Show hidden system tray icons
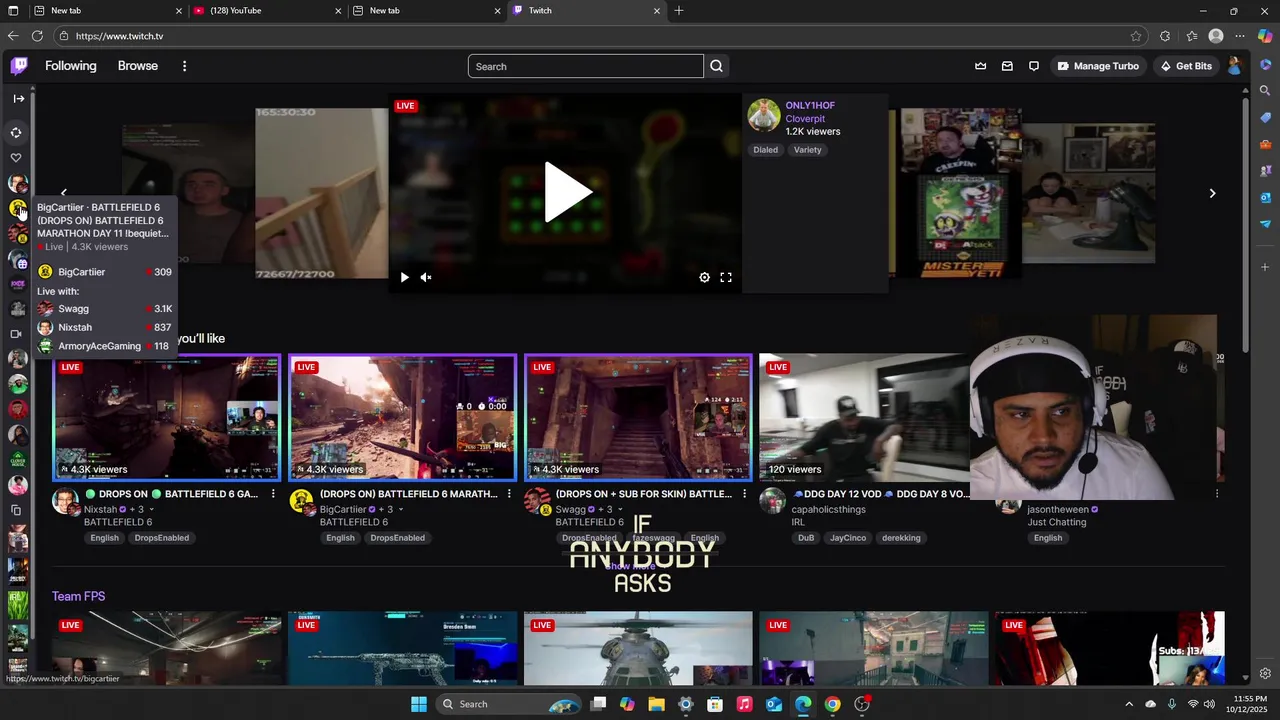 tap(1129, 704)
